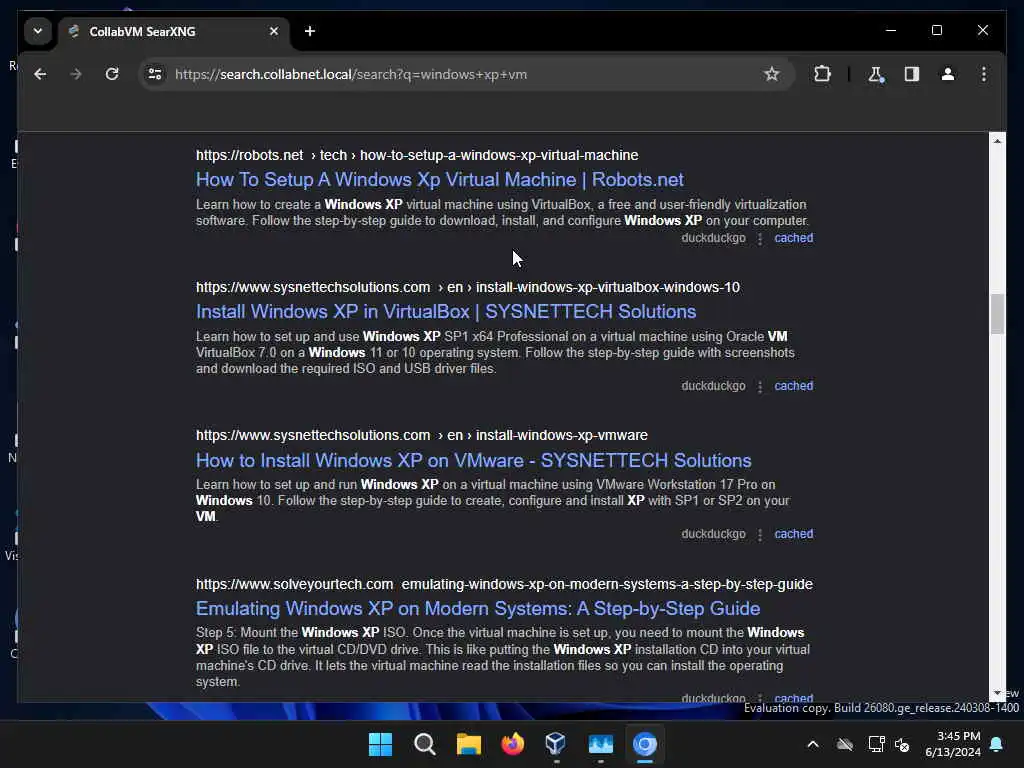Click the muted volume tray icon

pos(903,744)
